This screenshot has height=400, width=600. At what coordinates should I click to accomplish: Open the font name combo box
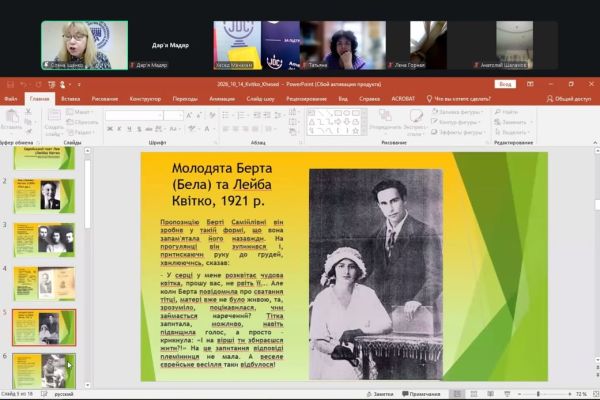click(134, 115)
